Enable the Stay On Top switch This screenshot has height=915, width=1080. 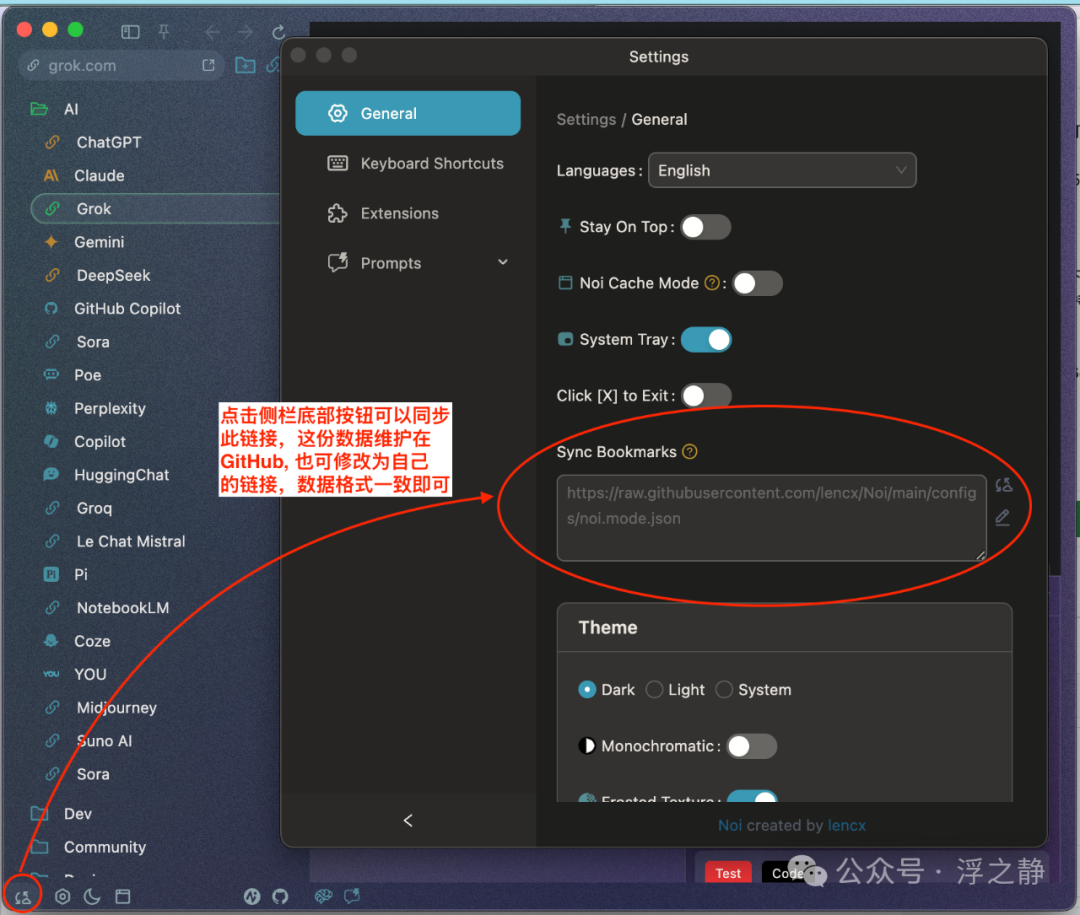[x=706, y=227]
